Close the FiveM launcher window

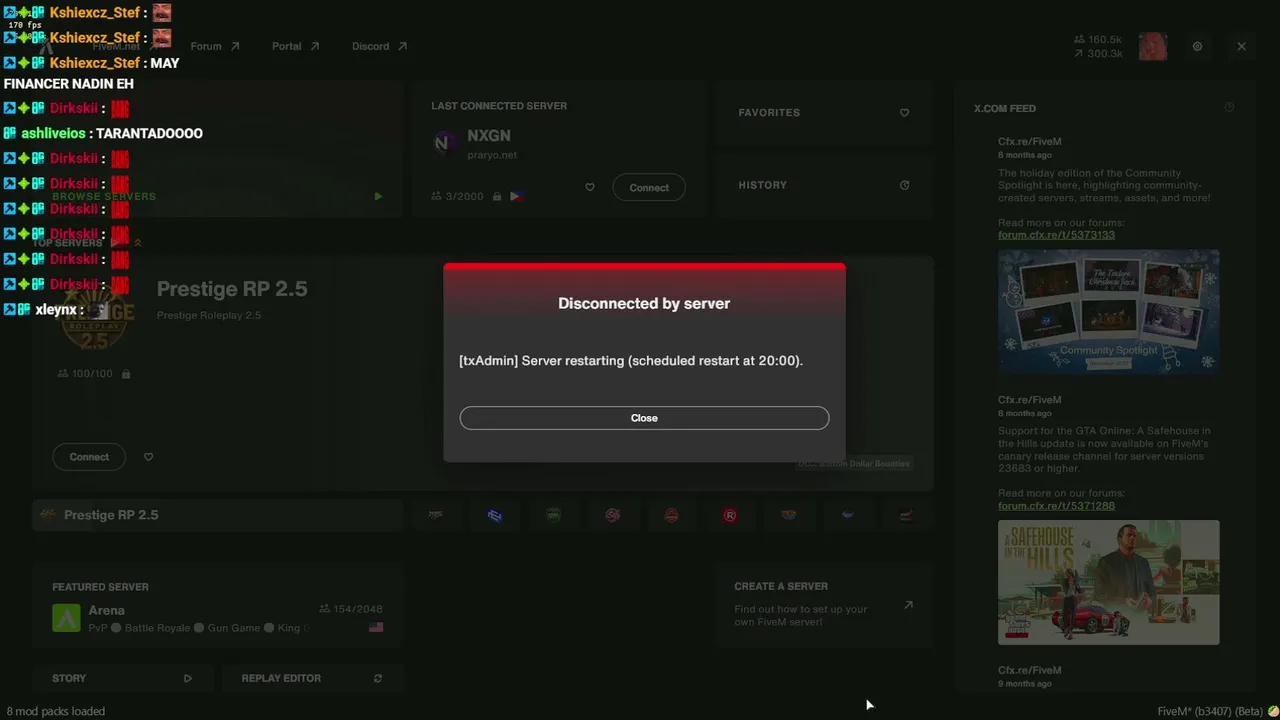(1241, 46)
